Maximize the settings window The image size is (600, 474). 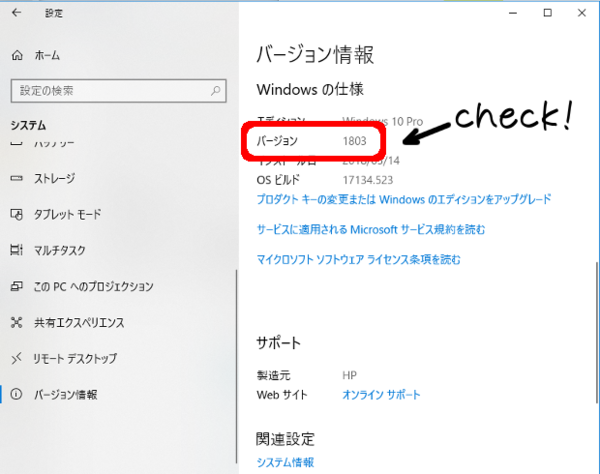(548, 13)
